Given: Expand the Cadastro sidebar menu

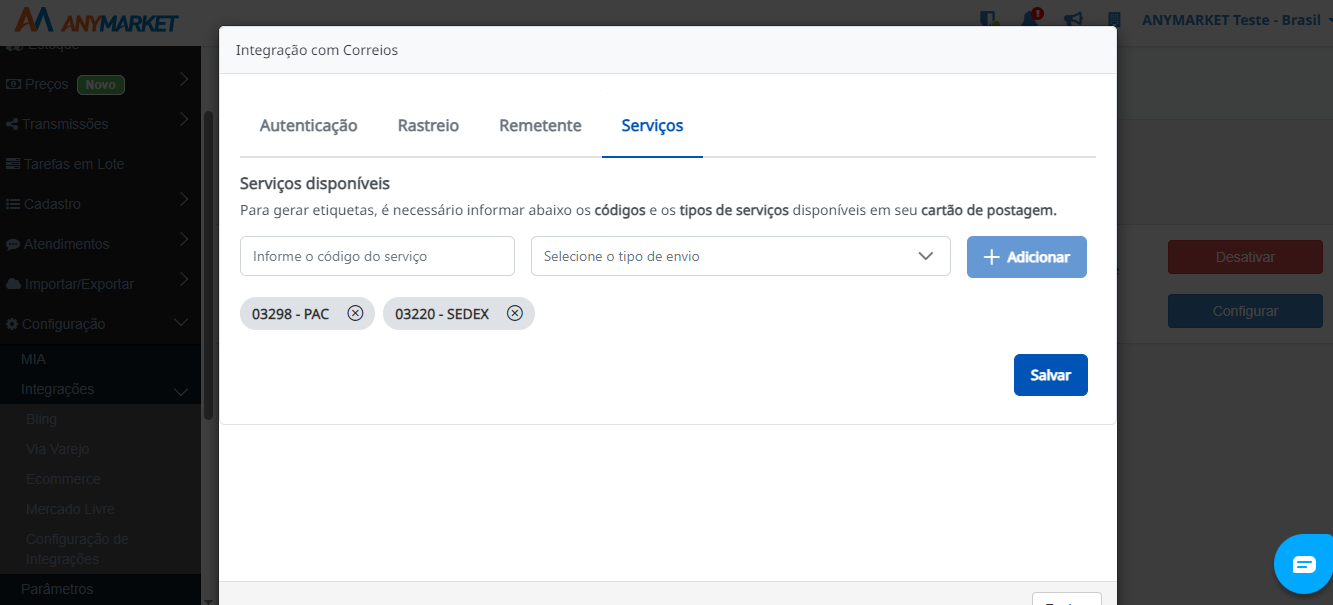Looking at the screenshot, I should 100,204.
